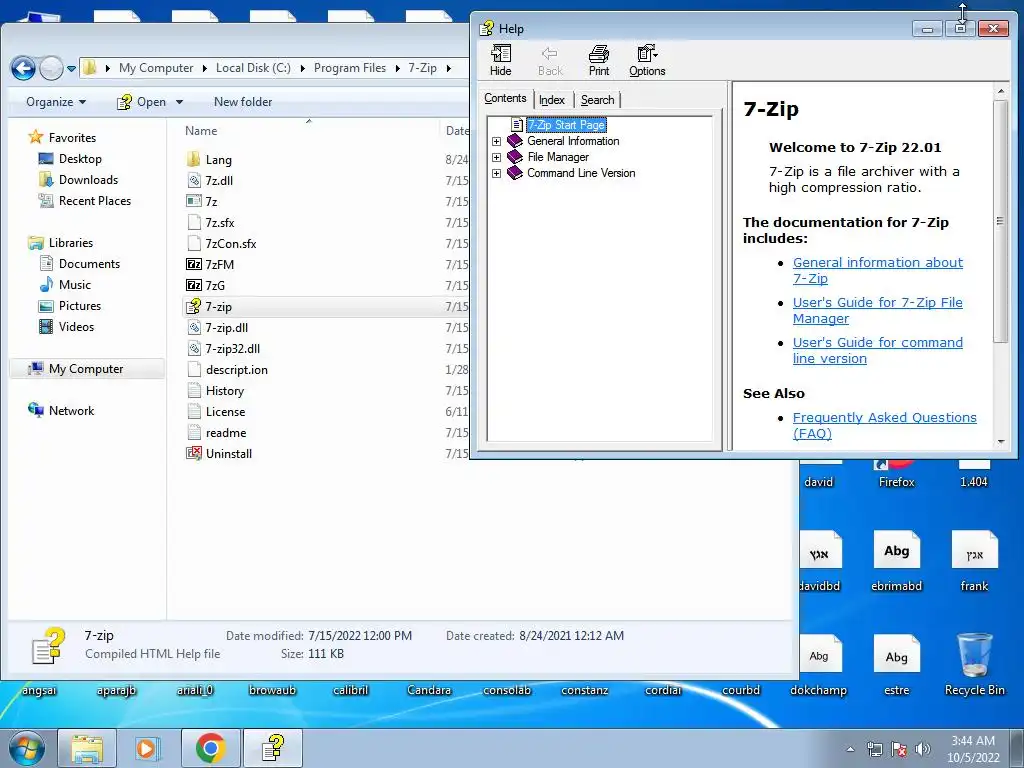Select Videos under Libraries
The width and height of the screenshot is (1024, 768).
[76, 327]
